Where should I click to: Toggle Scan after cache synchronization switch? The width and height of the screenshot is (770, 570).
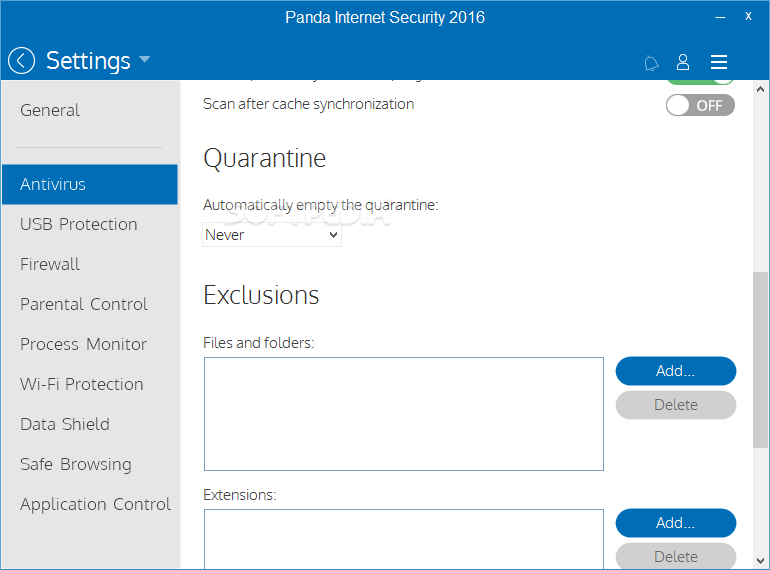tap(700, 105)
